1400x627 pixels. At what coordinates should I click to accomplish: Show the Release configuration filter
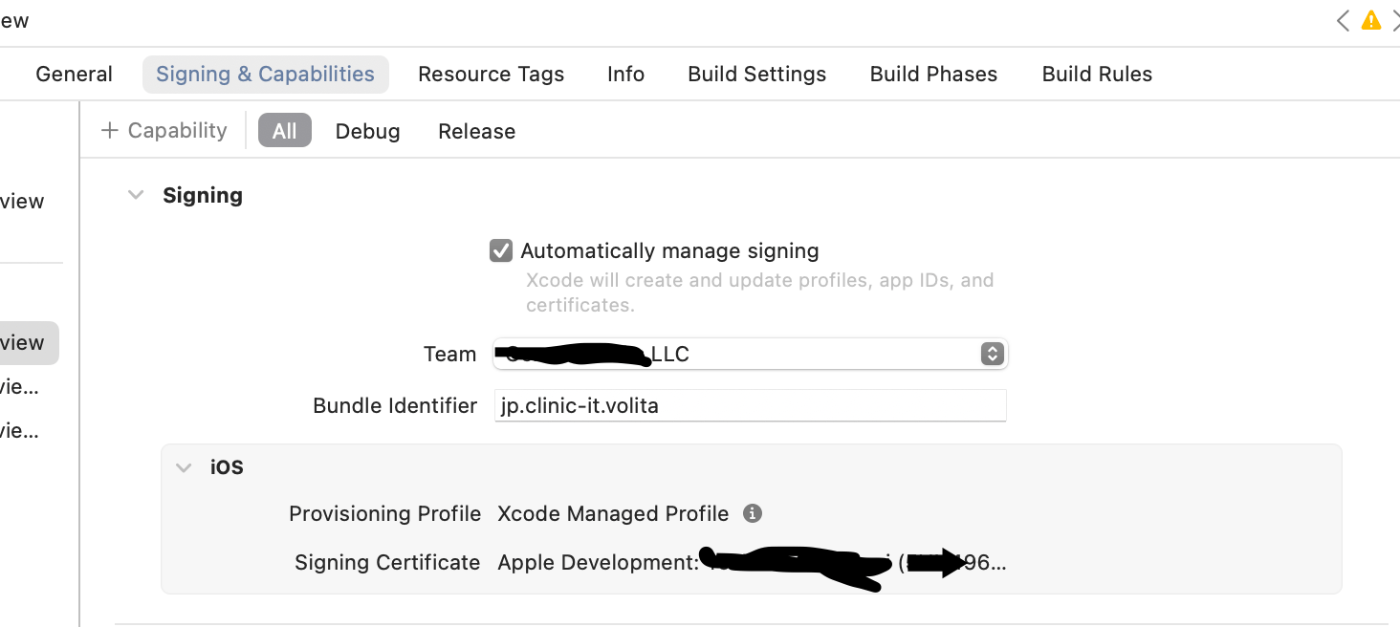point(477,131)
